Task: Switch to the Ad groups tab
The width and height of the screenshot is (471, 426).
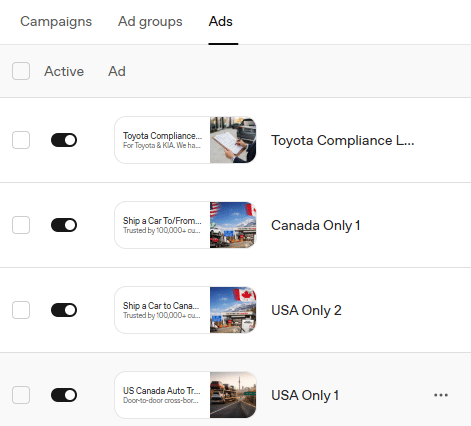Action: [150, 22]
